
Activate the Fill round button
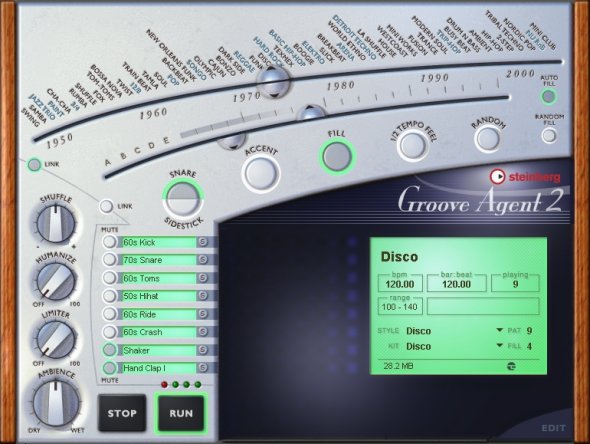337,156
